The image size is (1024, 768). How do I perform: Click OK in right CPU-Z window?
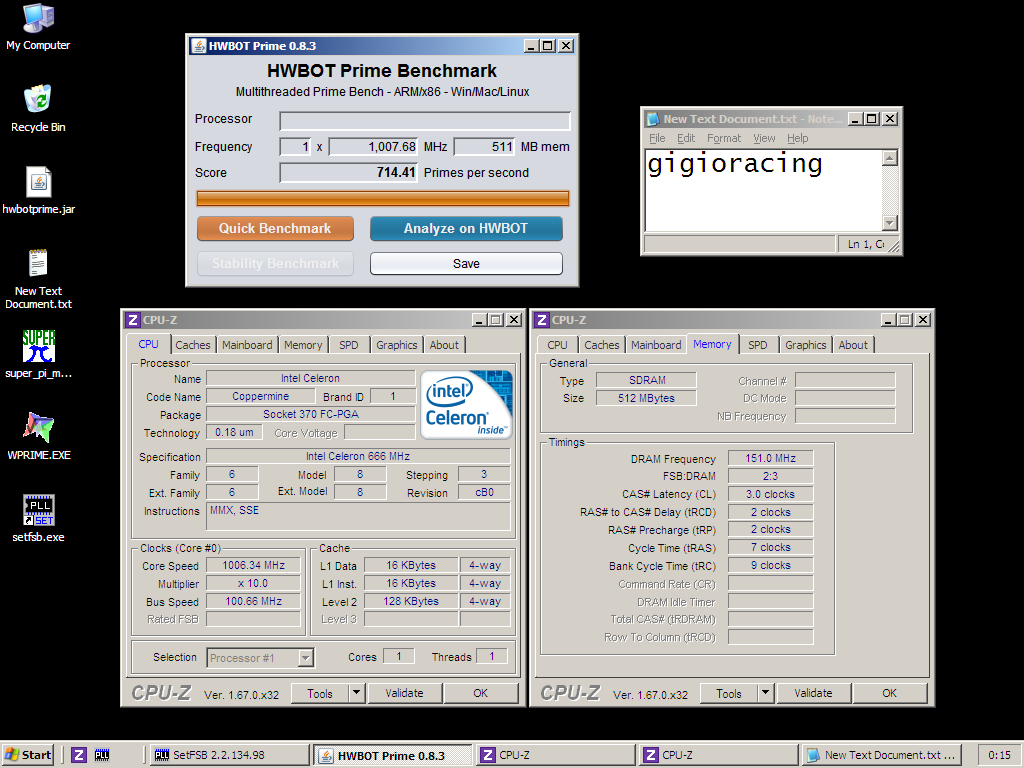click(x=889, y=694)
